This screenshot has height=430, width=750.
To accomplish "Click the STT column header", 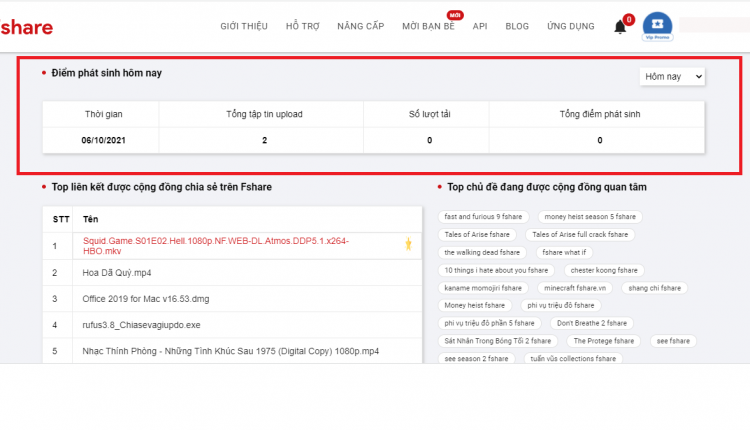I will point(61,219).
